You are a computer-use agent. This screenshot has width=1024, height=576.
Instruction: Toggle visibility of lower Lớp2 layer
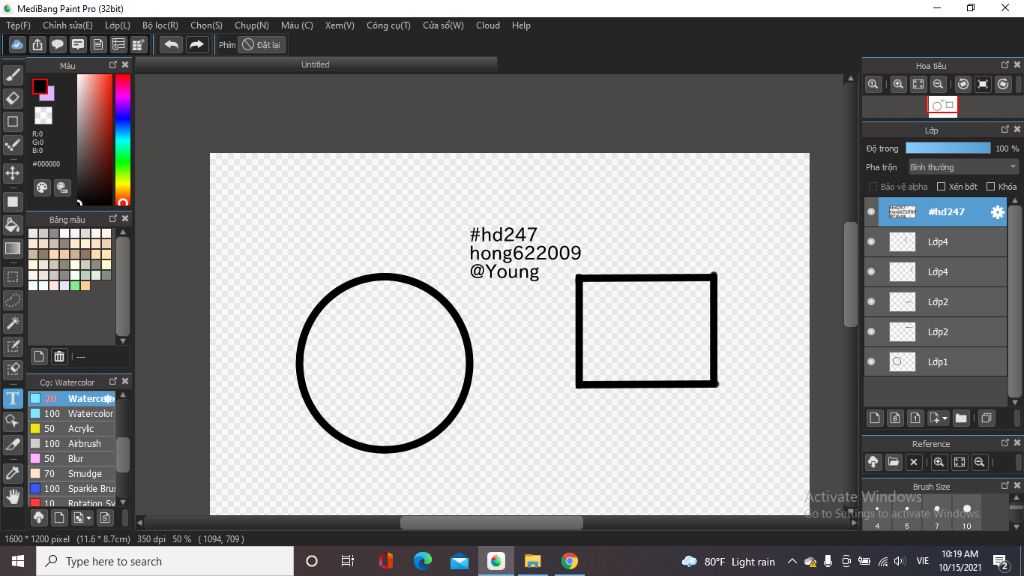click(871, 332)
